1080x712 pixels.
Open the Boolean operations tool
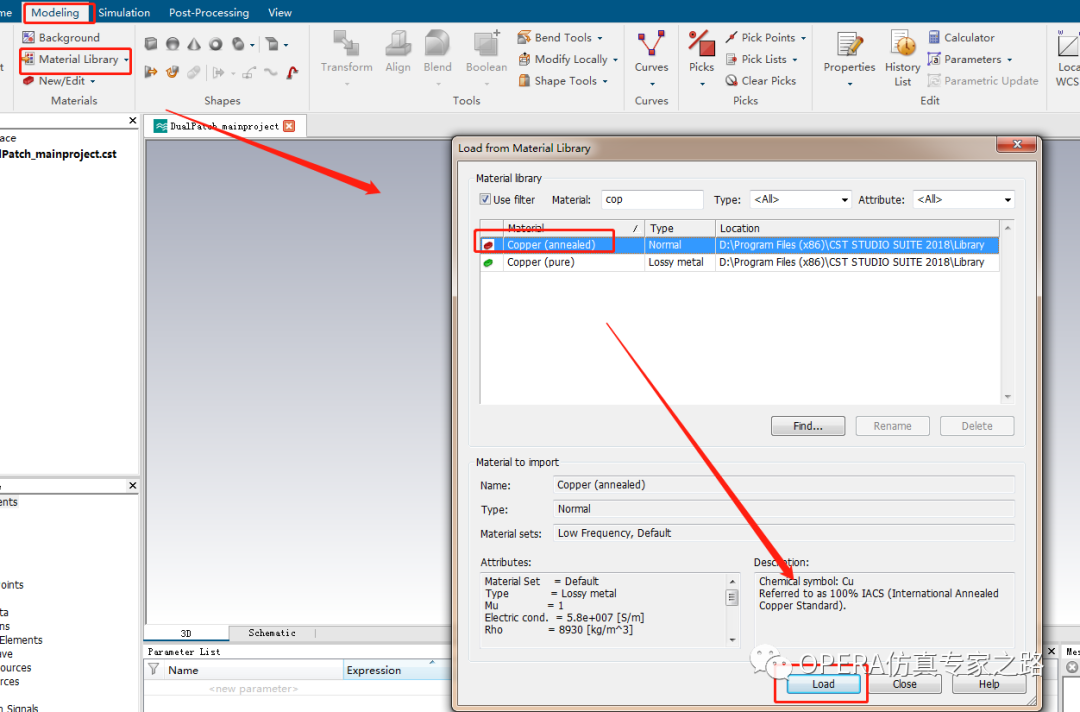pos(486,56)
